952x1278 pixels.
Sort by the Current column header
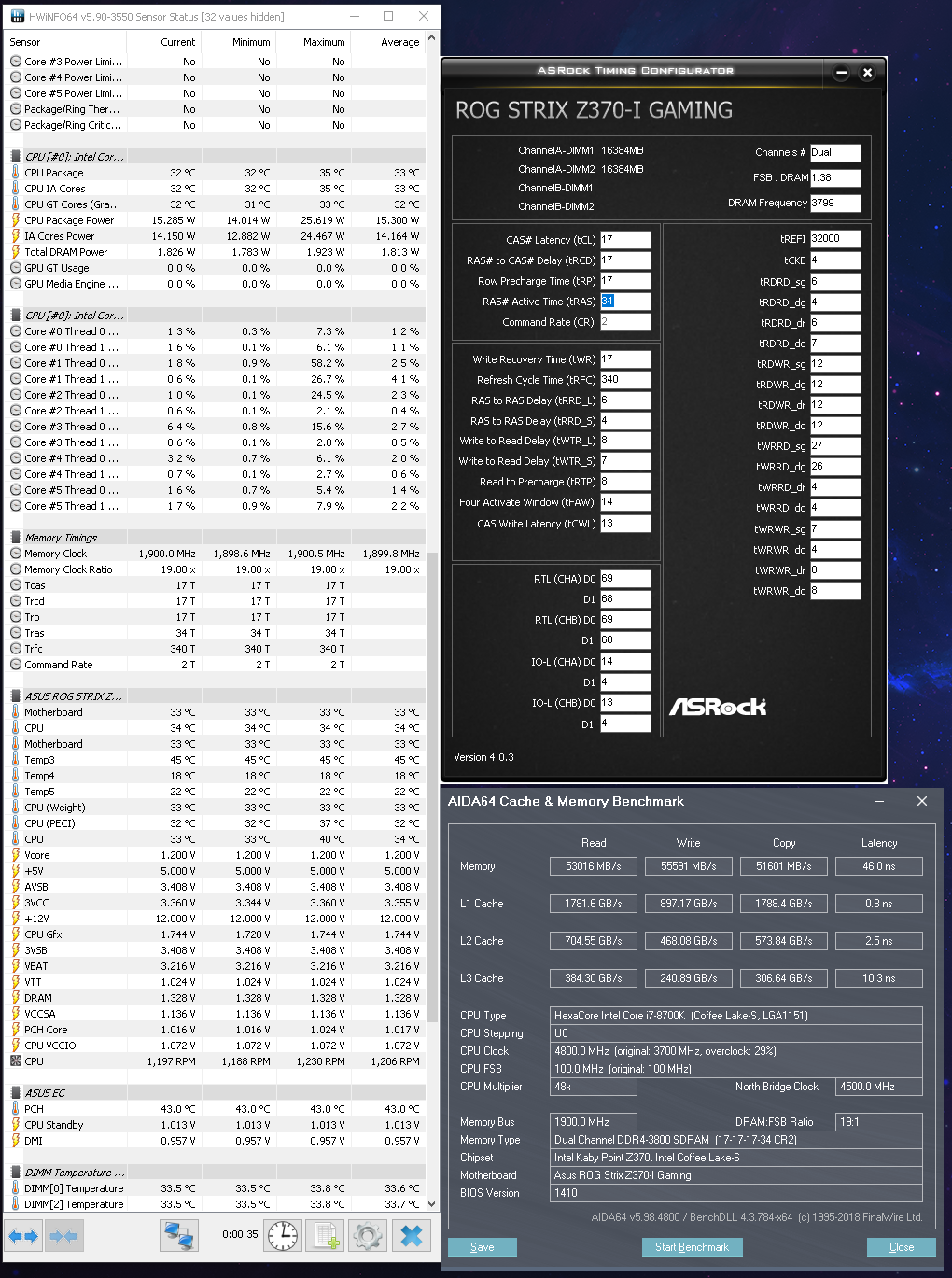click(163, 42)
